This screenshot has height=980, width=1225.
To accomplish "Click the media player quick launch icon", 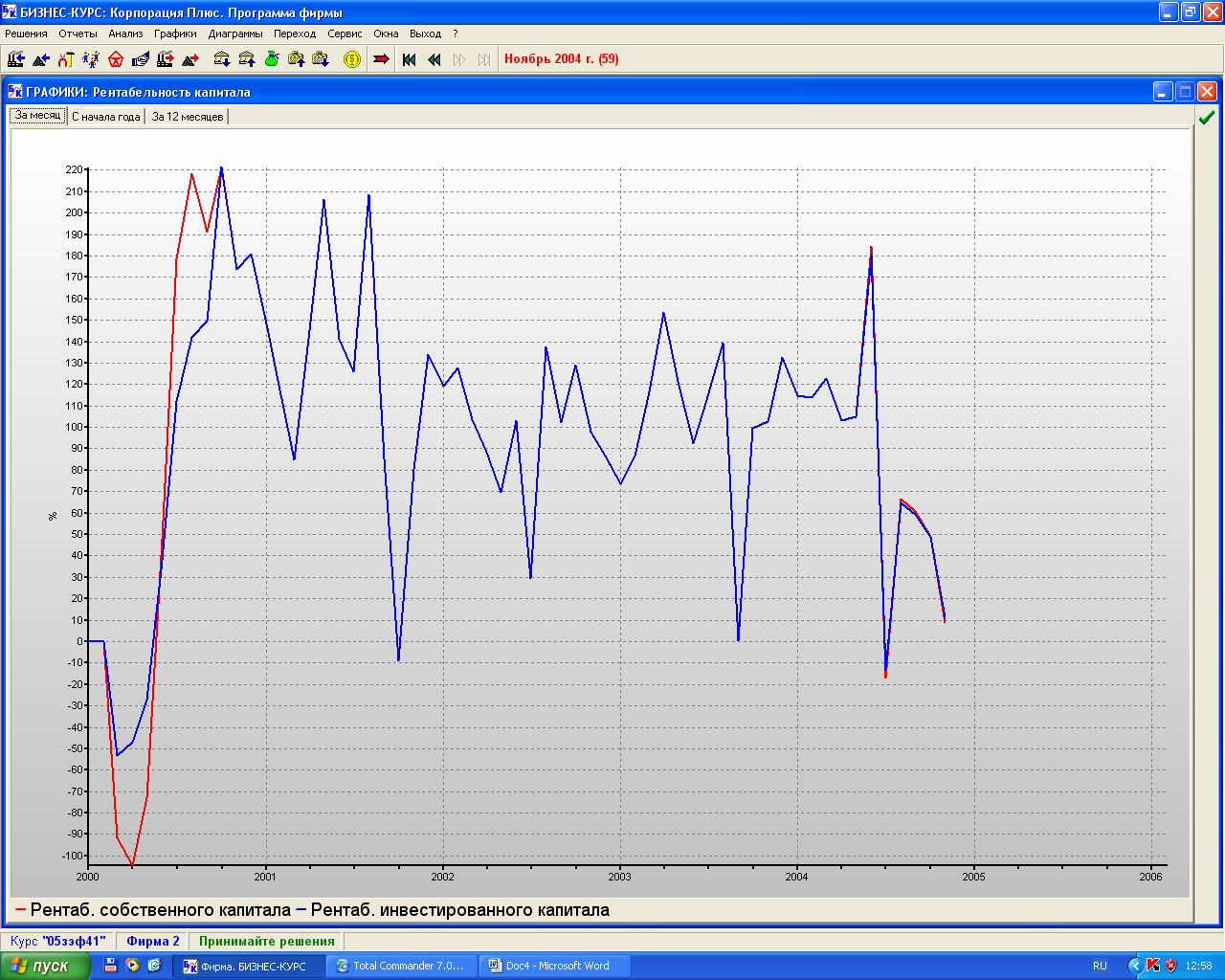I will [132, 966].
